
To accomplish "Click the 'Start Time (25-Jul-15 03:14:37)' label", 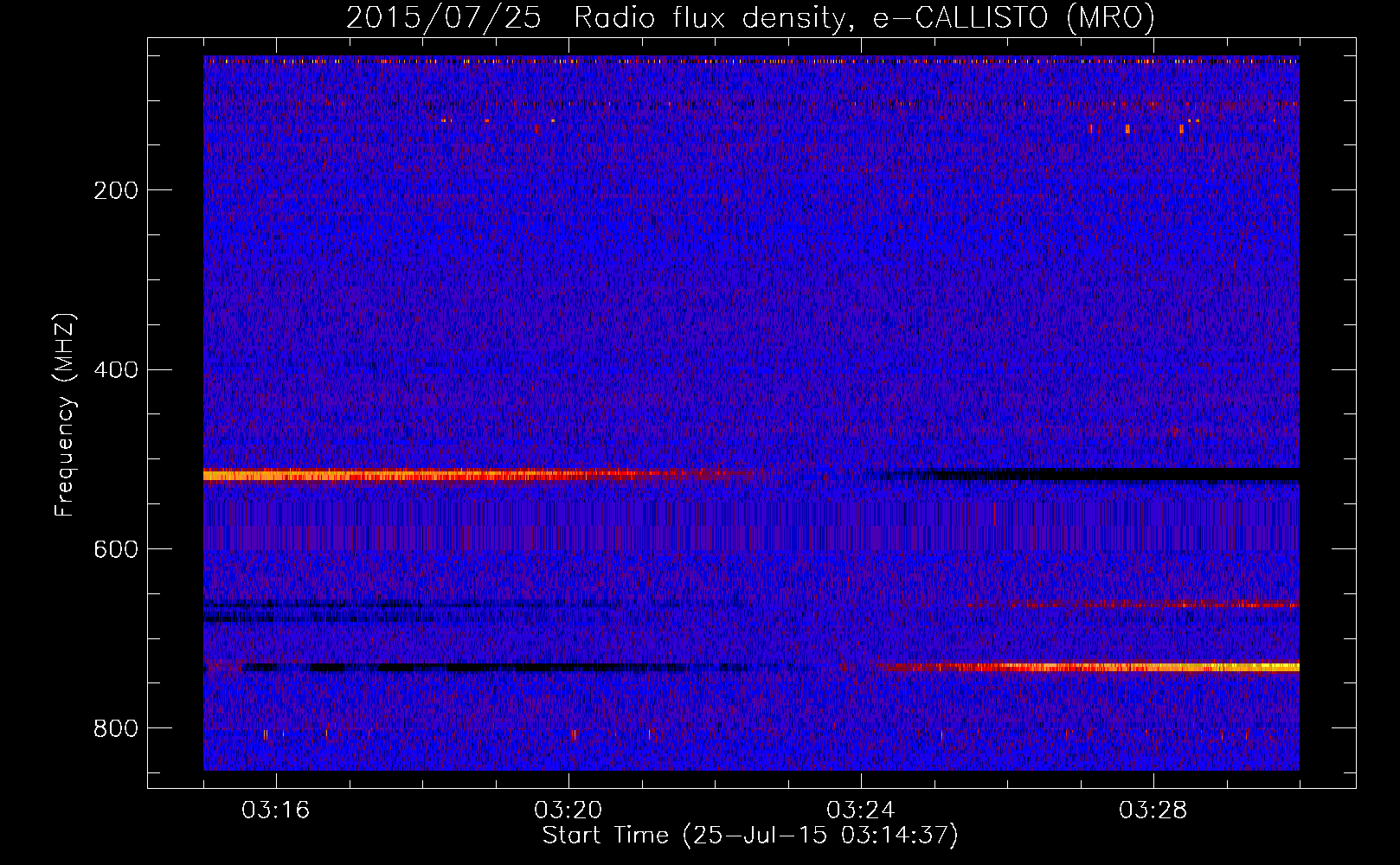I will coord(750,836).
